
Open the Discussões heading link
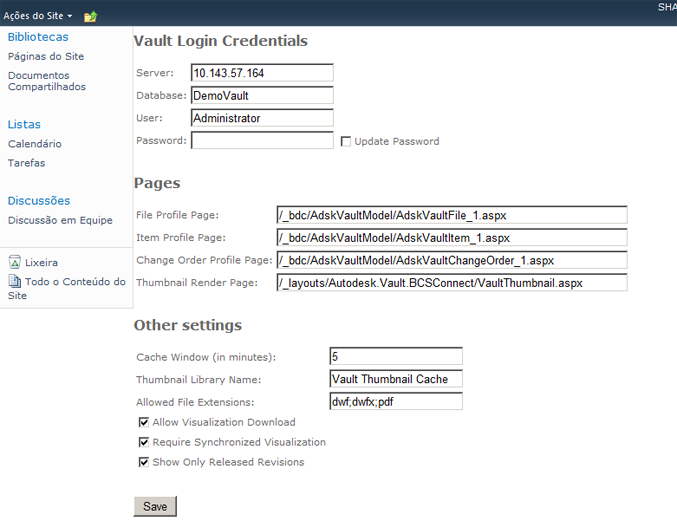39,201
